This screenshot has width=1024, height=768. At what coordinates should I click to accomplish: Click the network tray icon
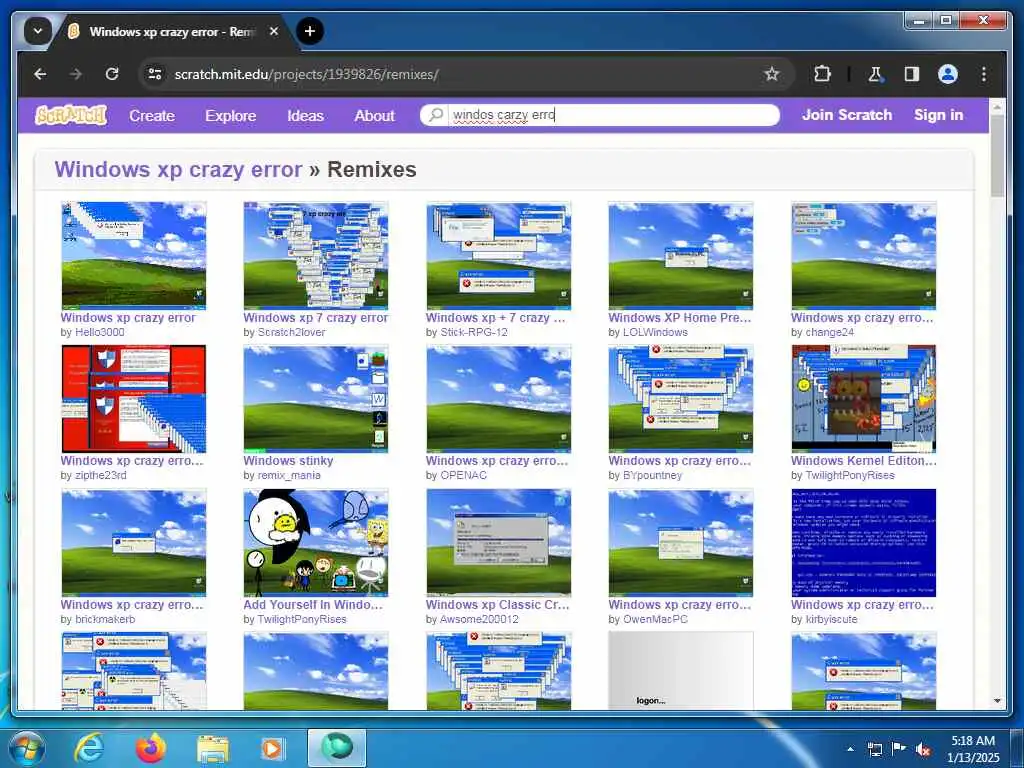coord(874,749)
